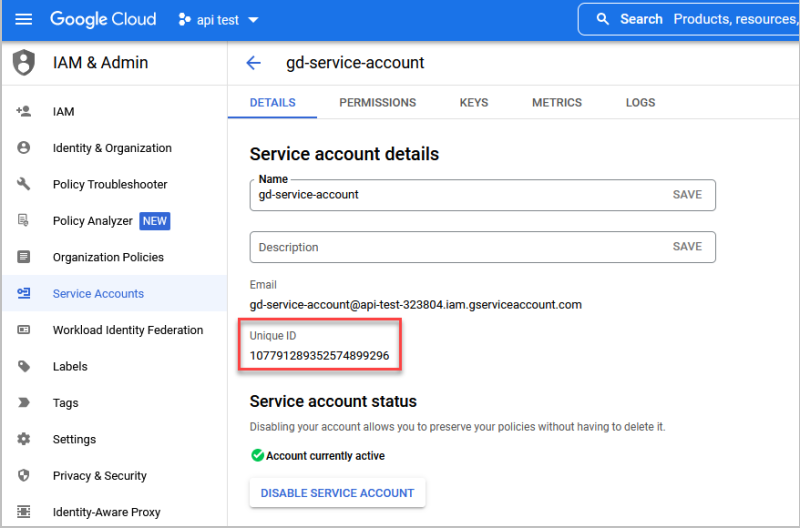This screenshot has height=528, width=800.
Task: Click the Account currently active text
Action: 325,456
